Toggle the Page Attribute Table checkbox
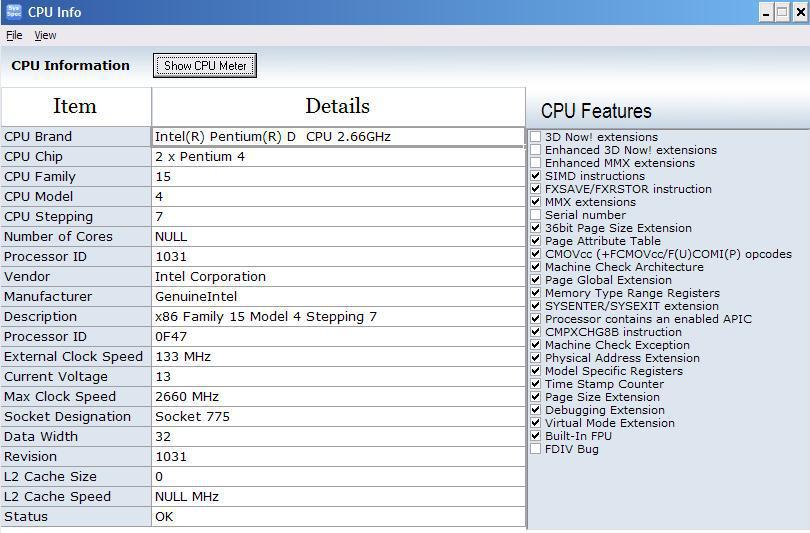 (536, 241)
